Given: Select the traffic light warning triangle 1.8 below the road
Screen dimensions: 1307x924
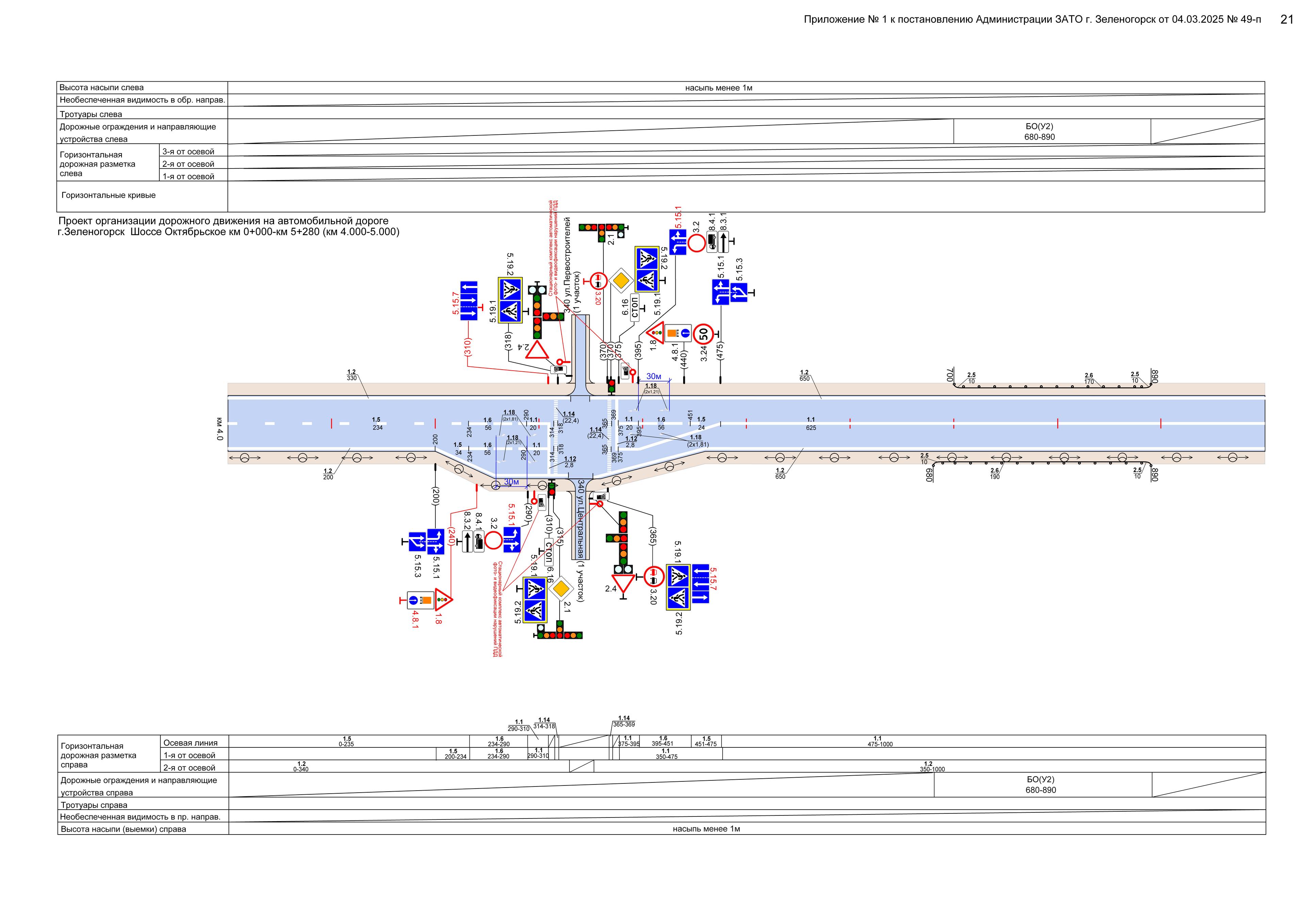Looking at the screenshot, I should tap(443, 599).
